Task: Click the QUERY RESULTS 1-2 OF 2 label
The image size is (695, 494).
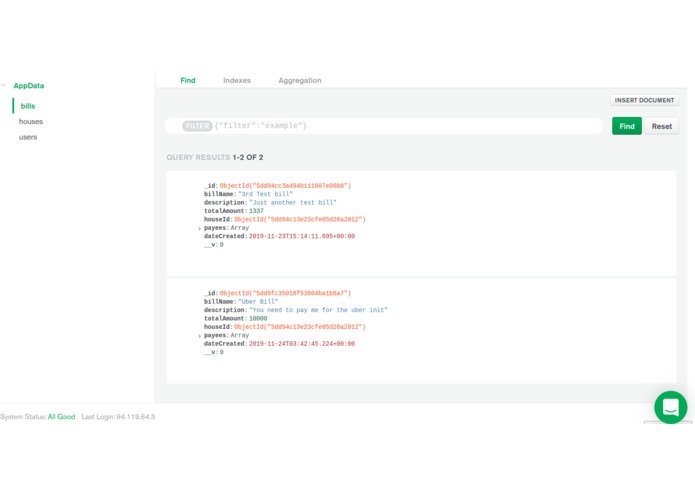Action: tap(215, 157)
